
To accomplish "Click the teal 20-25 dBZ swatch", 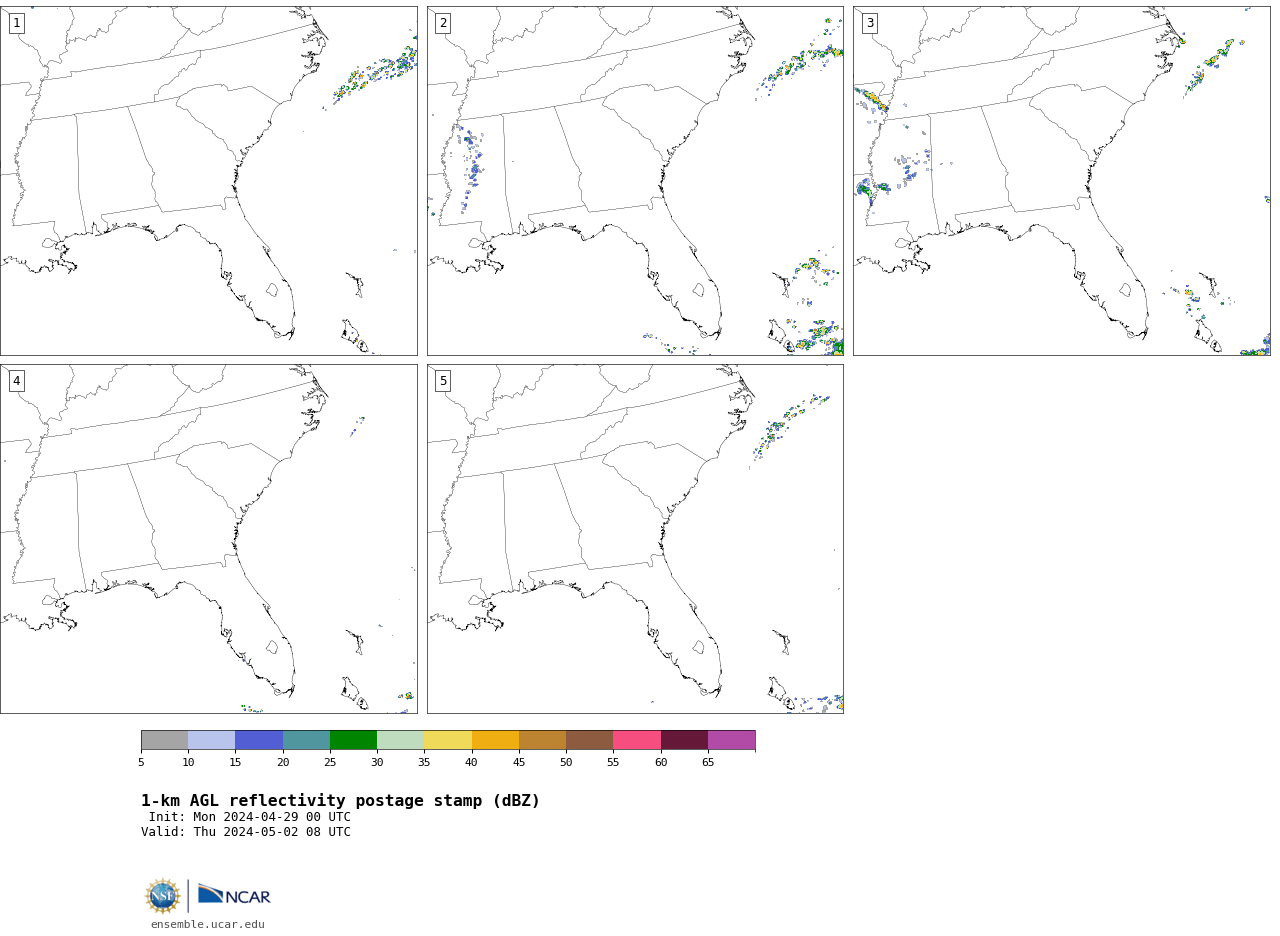I will 306,740.
